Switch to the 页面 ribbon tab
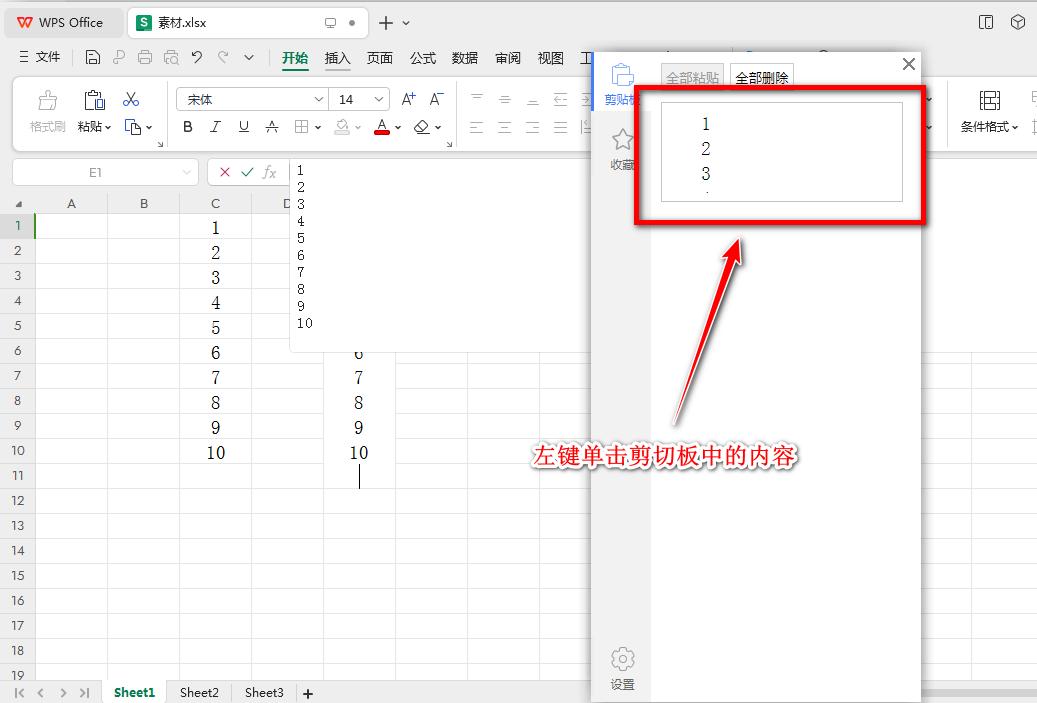This screenshot has height=703, width=1037. [x=380, y=58]
